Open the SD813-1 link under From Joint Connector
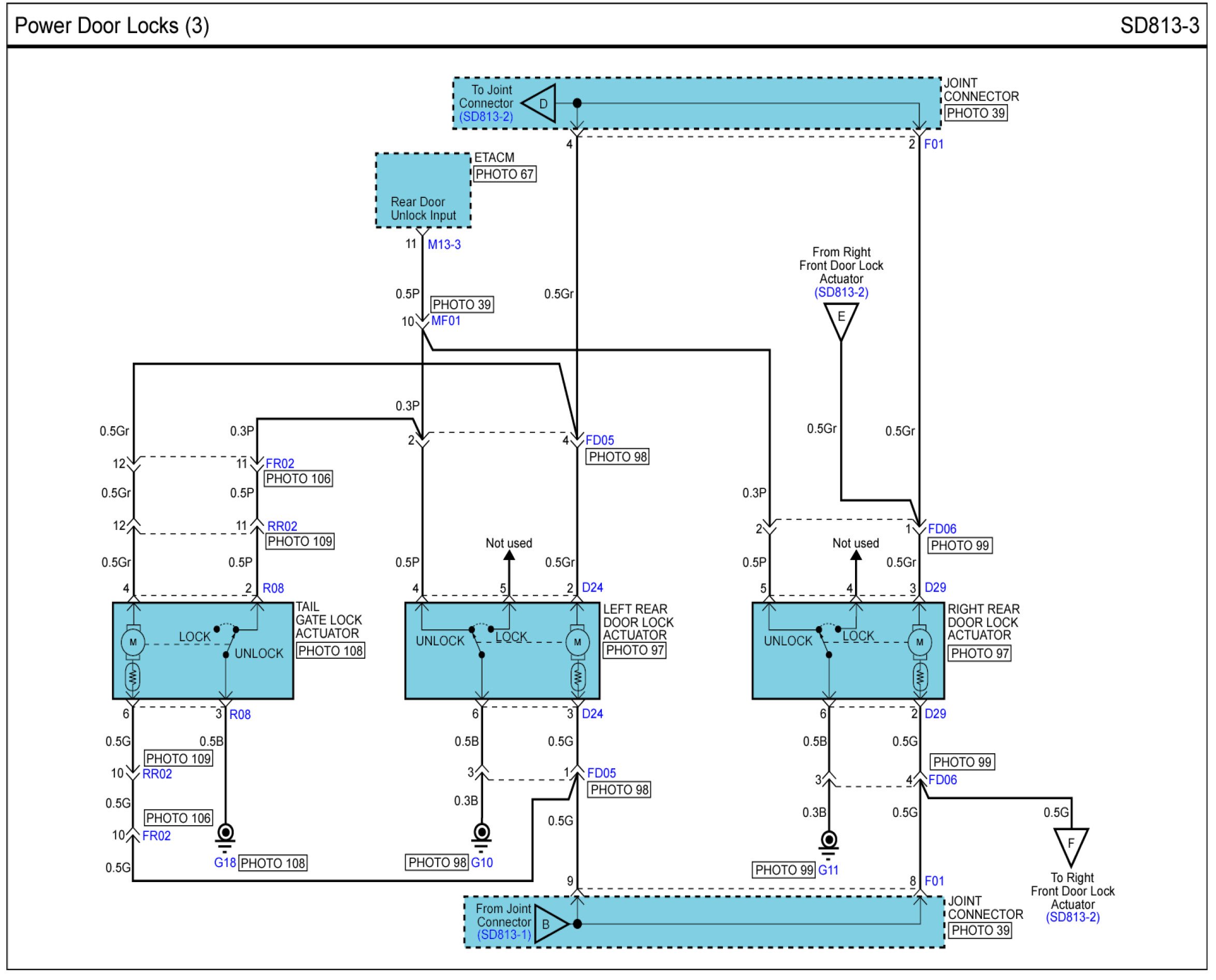Image resolution: width=1216 pixels, height=980 pixels. click(x=504, y=935)
